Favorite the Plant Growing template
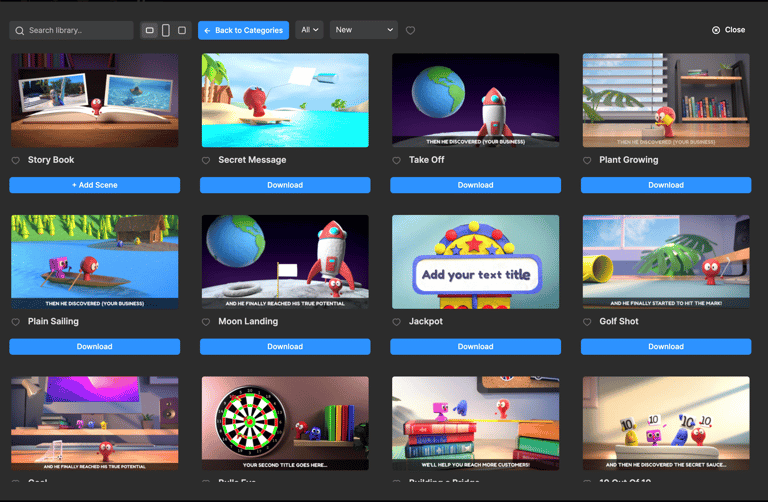 point(587,161)
